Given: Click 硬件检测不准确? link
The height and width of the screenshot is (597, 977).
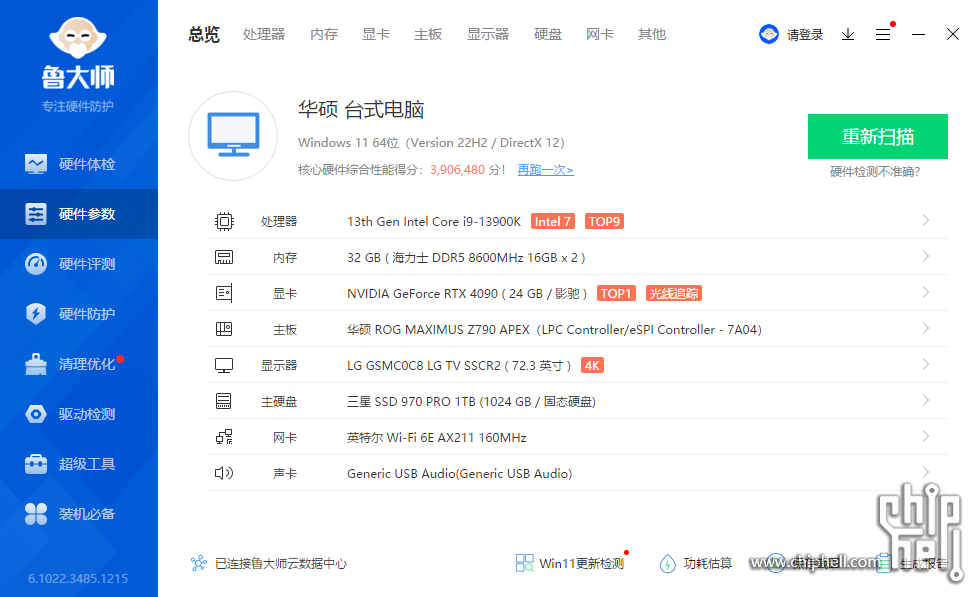Looking at the screenshot, I should 875,172.
